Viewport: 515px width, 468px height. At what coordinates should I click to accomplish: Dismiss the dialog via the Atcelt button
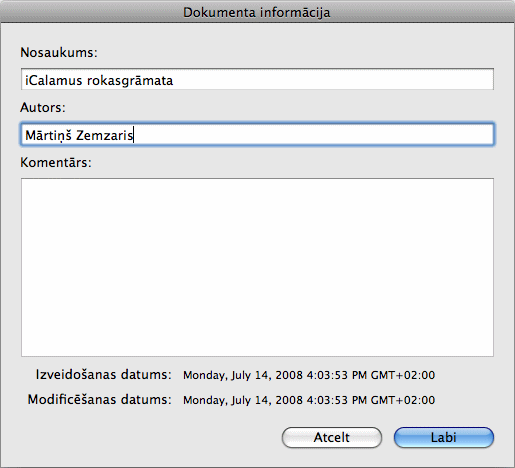pyautogui.click(x=332, y=437)
